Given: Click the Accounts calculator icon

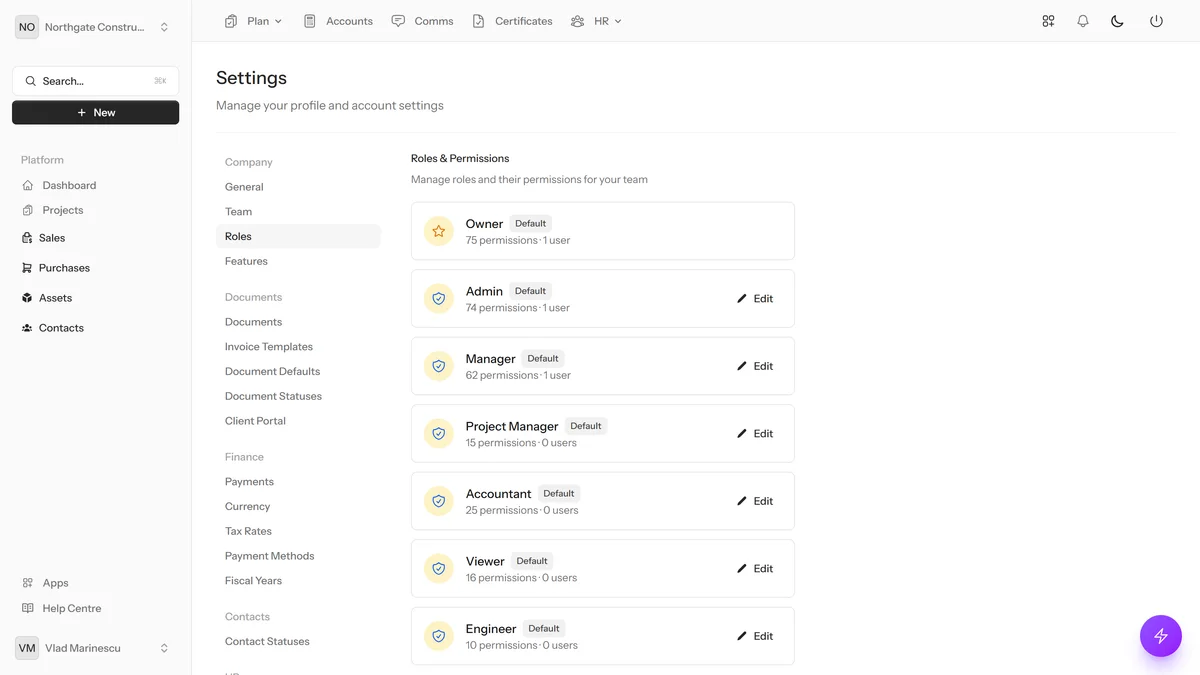Looking at the screenshot, I should point(310,21).
